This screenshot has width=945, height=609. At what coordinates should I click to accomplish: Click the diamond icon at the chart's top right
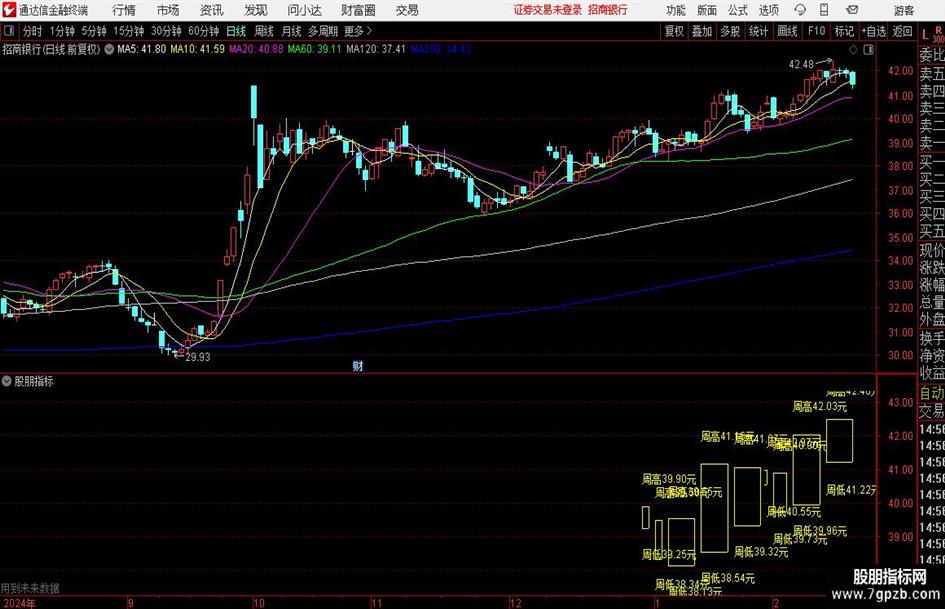click(853, 49)
